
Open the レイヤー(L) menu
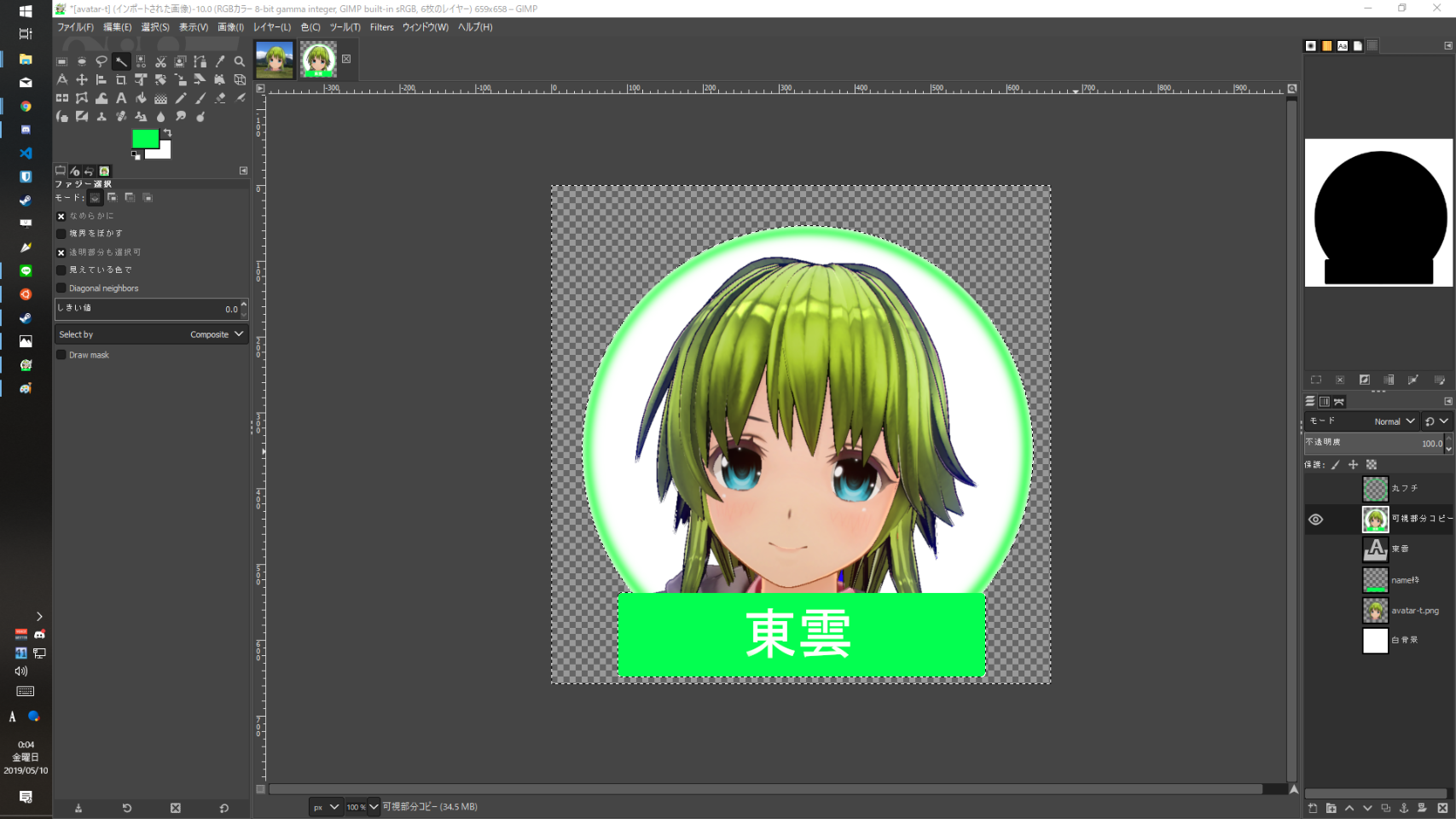click(x=272, y=27)
